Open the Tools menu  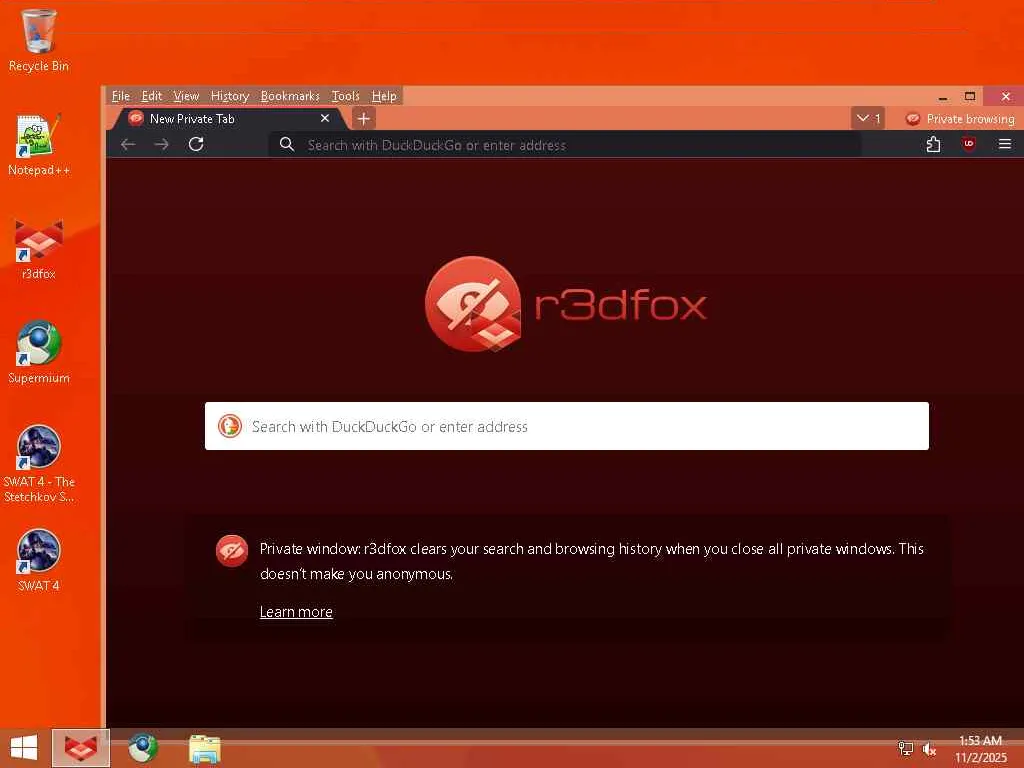pos(345,96)
